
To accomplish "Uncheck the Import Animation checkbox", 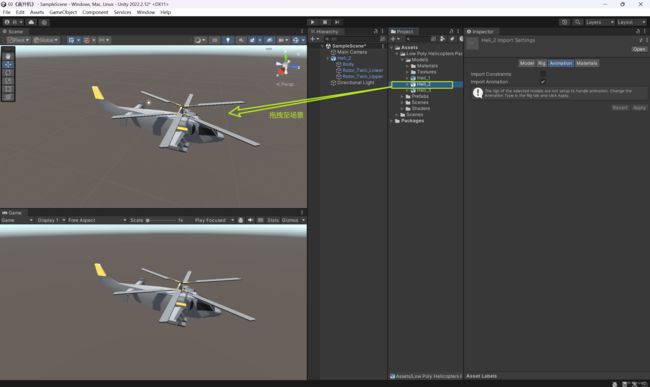I will click(x=543, y=82).
